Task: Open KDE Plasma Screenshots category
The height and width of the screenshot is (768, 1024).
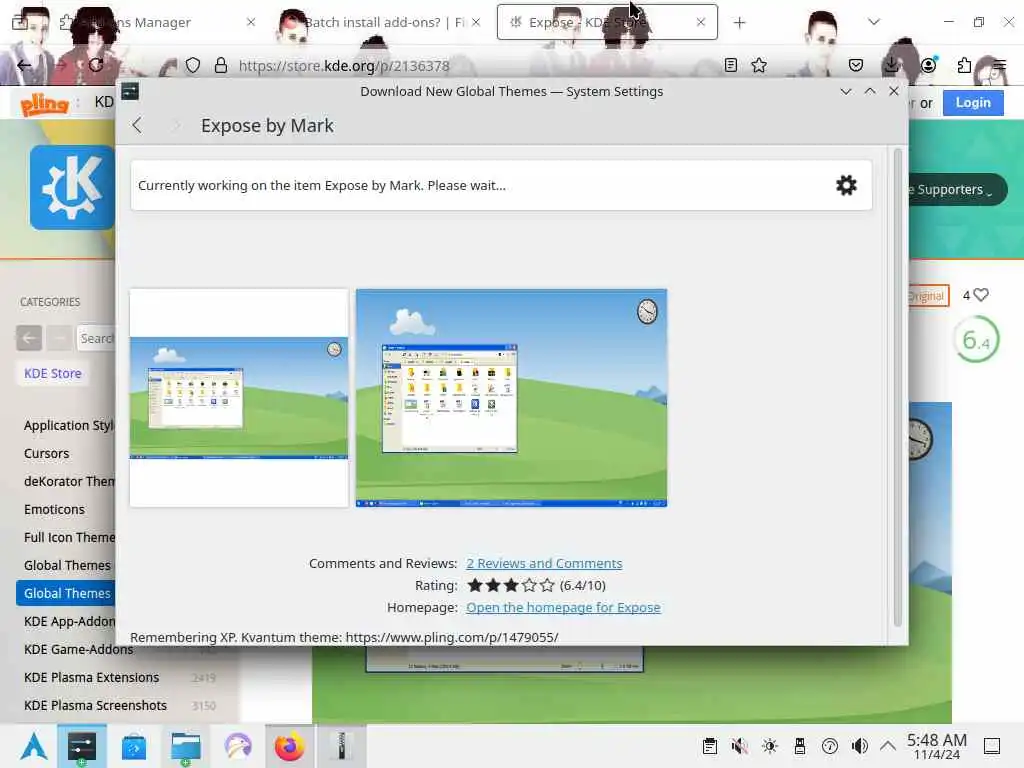Action: (95, 705)
